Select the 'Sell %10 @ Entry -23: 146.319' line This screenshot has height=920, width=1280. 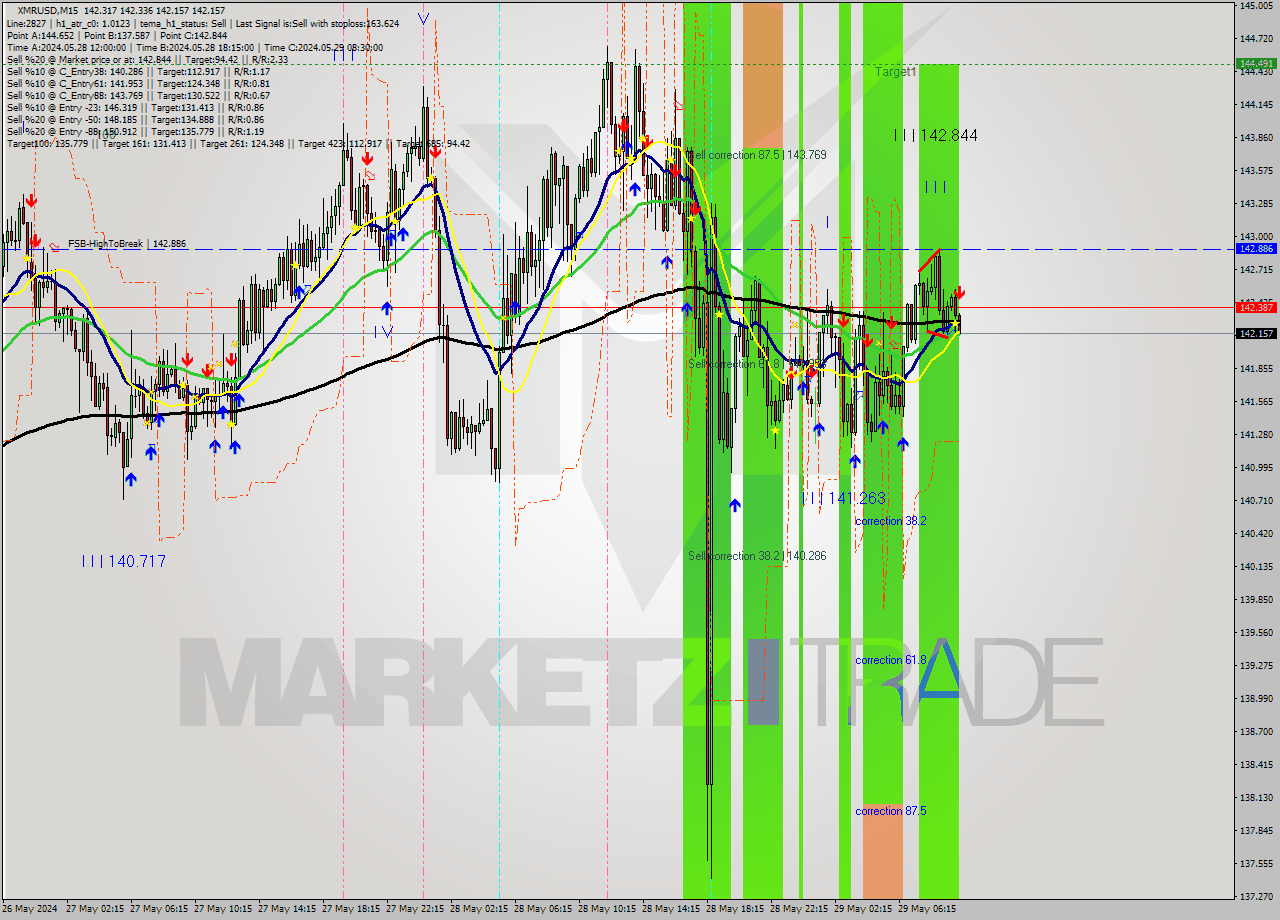click(135, 108)
